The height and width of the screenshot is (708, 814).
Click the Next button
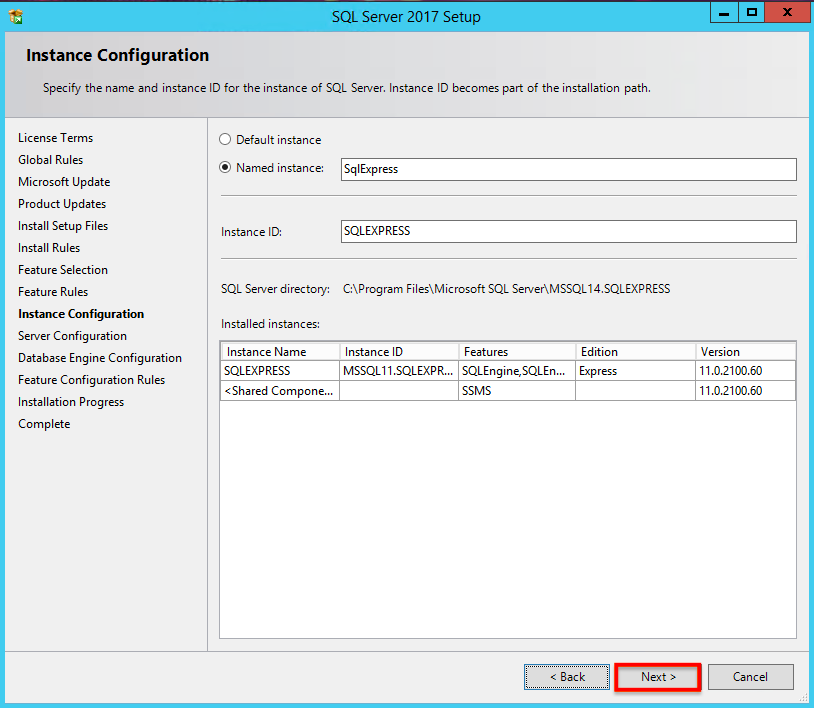[658, 677]
